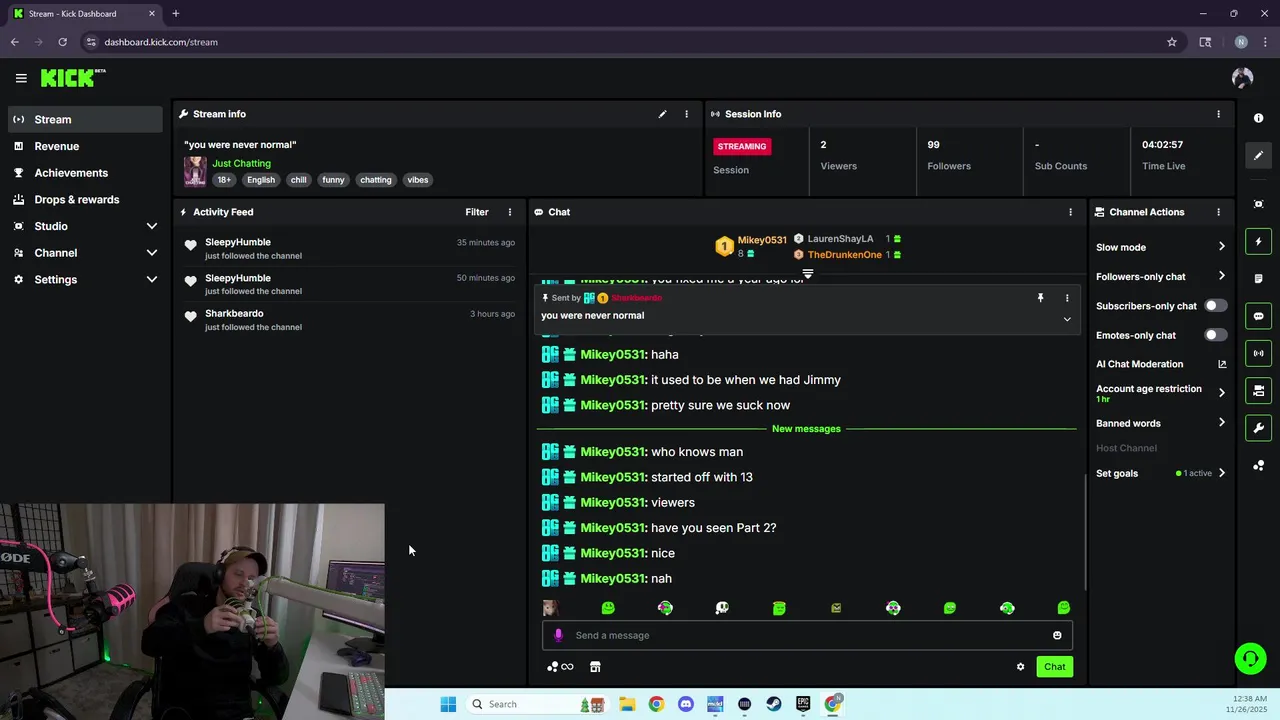Expand the Studio sidebar section
The width and height of the screenshot is (1280, 720).
[x=85, y=226]
